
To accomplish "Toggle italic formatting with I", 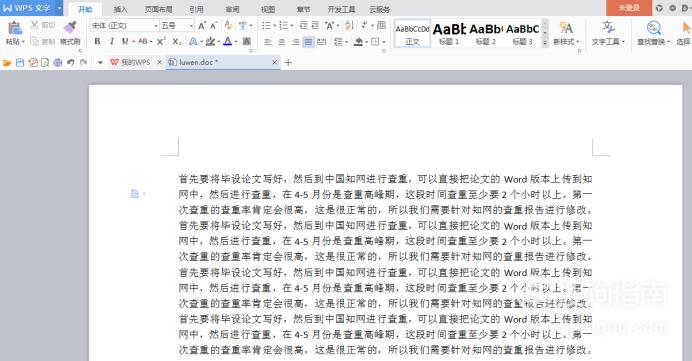I will pyautogui.click(x=111, y=41).
